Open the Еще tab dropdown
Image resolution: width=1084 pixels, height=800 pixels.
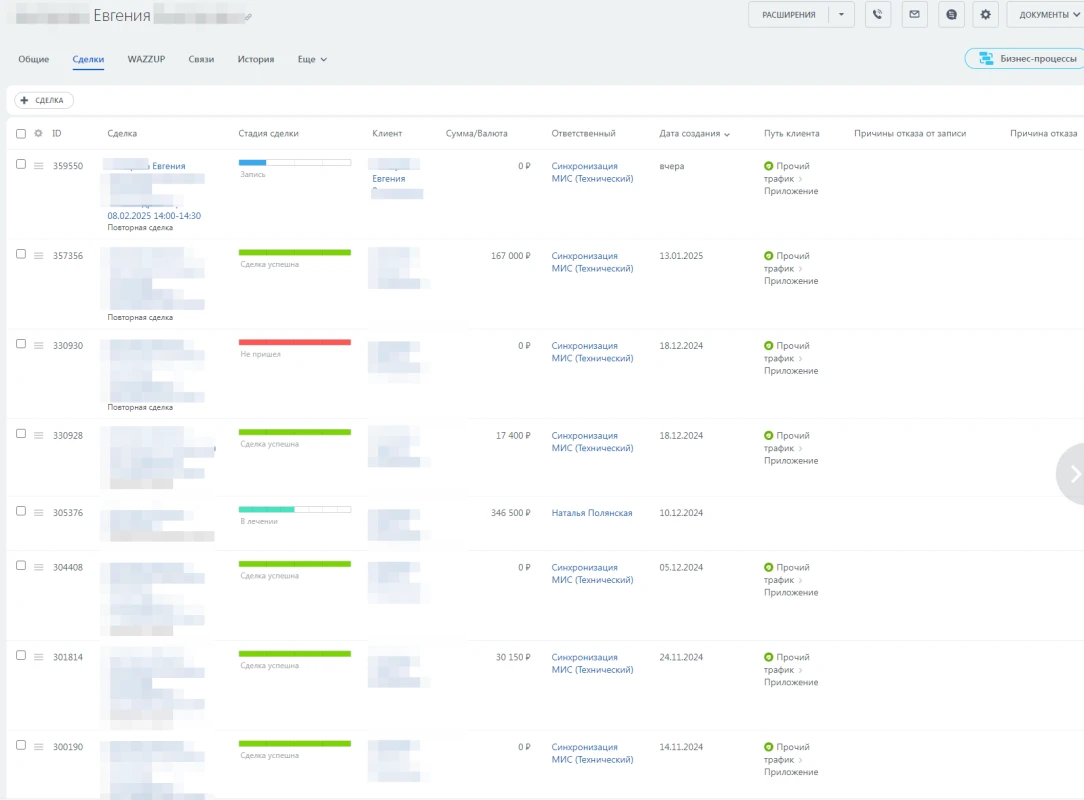pyautogui.click(x=312, y=59)
